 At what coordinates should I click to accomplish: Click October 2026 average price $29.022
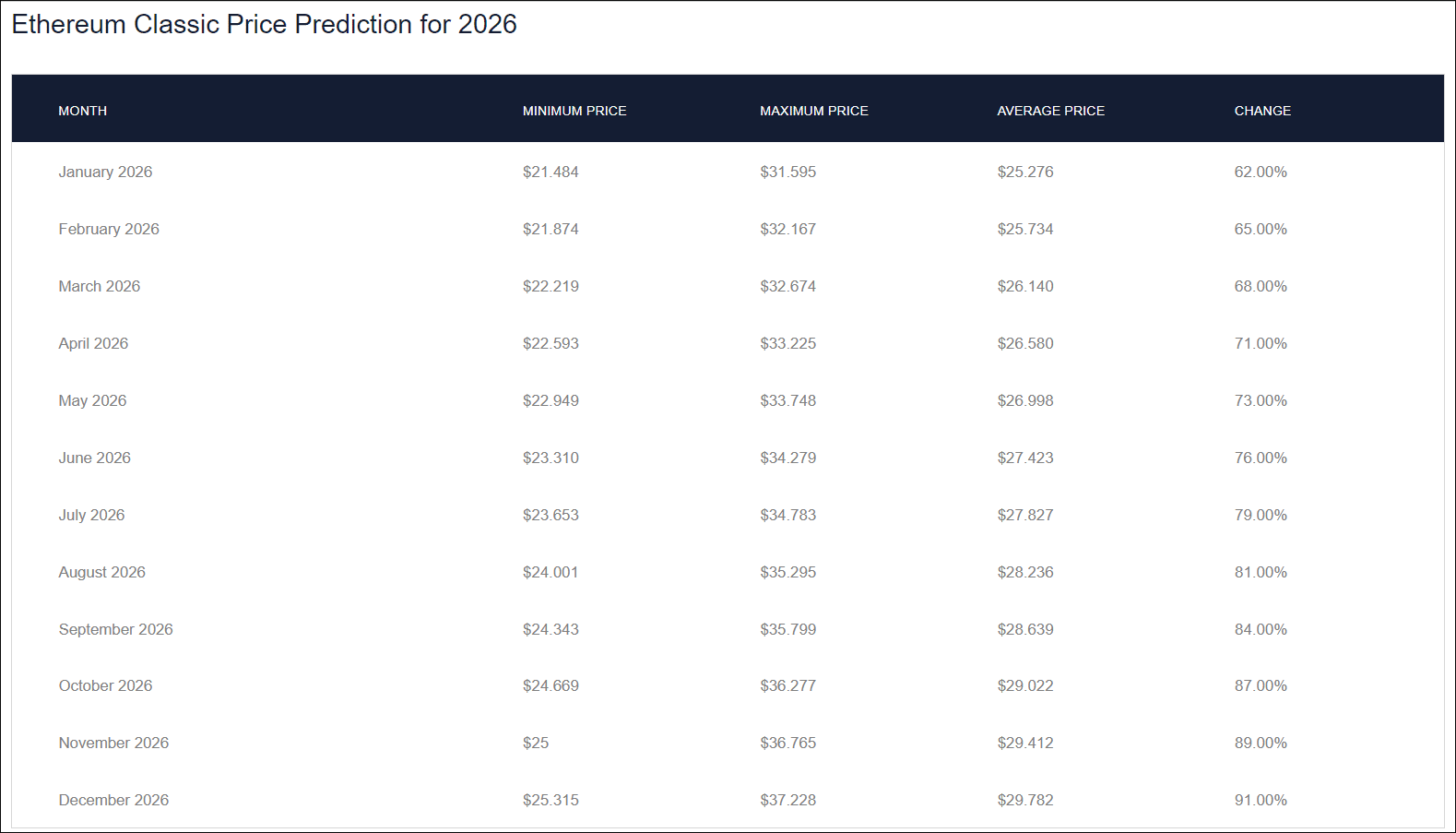1024,685
